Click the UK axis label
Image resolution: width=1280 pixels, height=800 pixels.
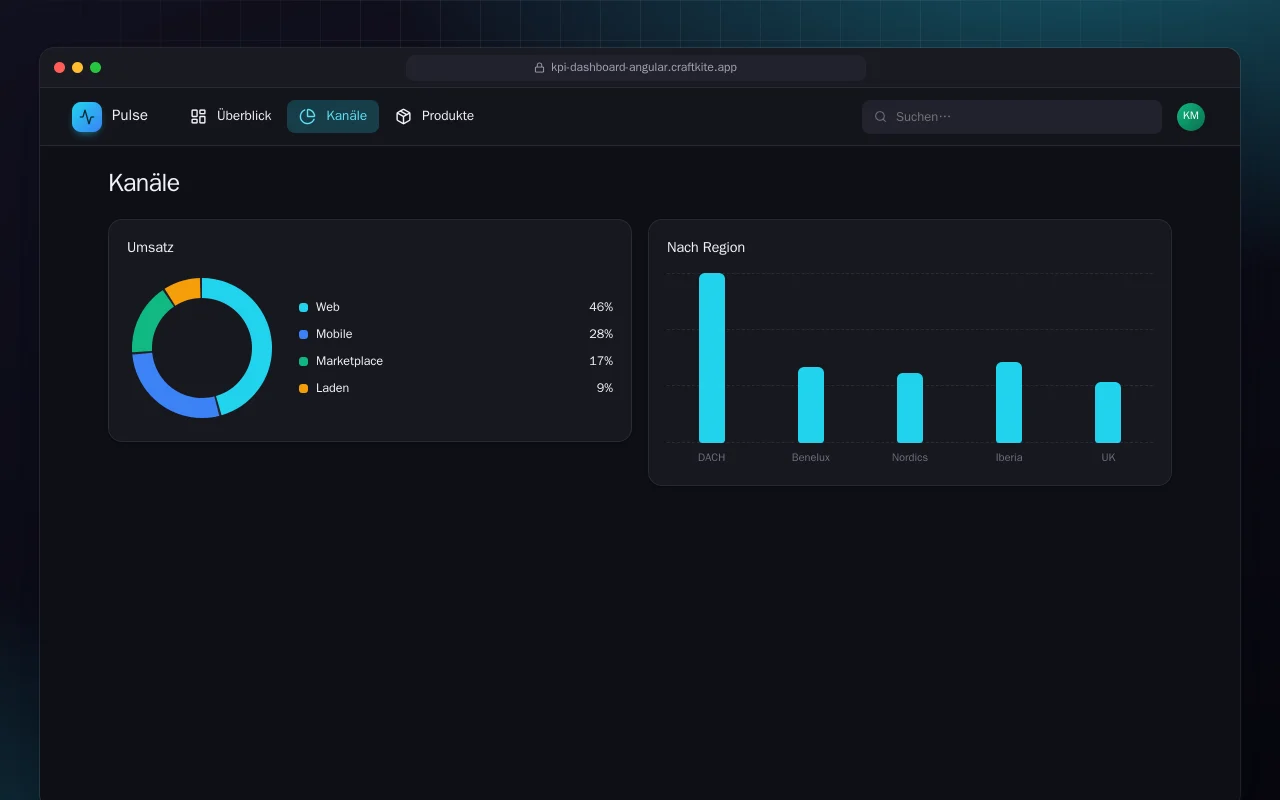pos(1108,457)
